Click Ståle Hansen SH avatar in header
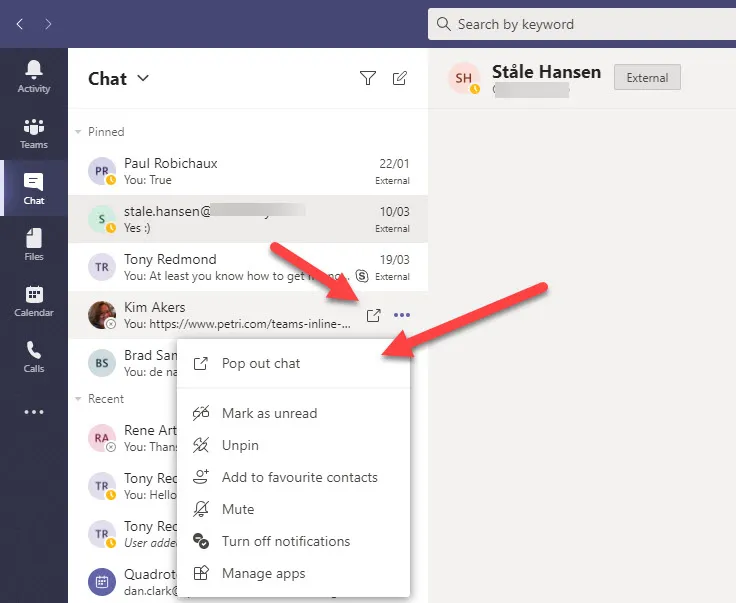Screen dimensions: 736x603 point(464,77)
